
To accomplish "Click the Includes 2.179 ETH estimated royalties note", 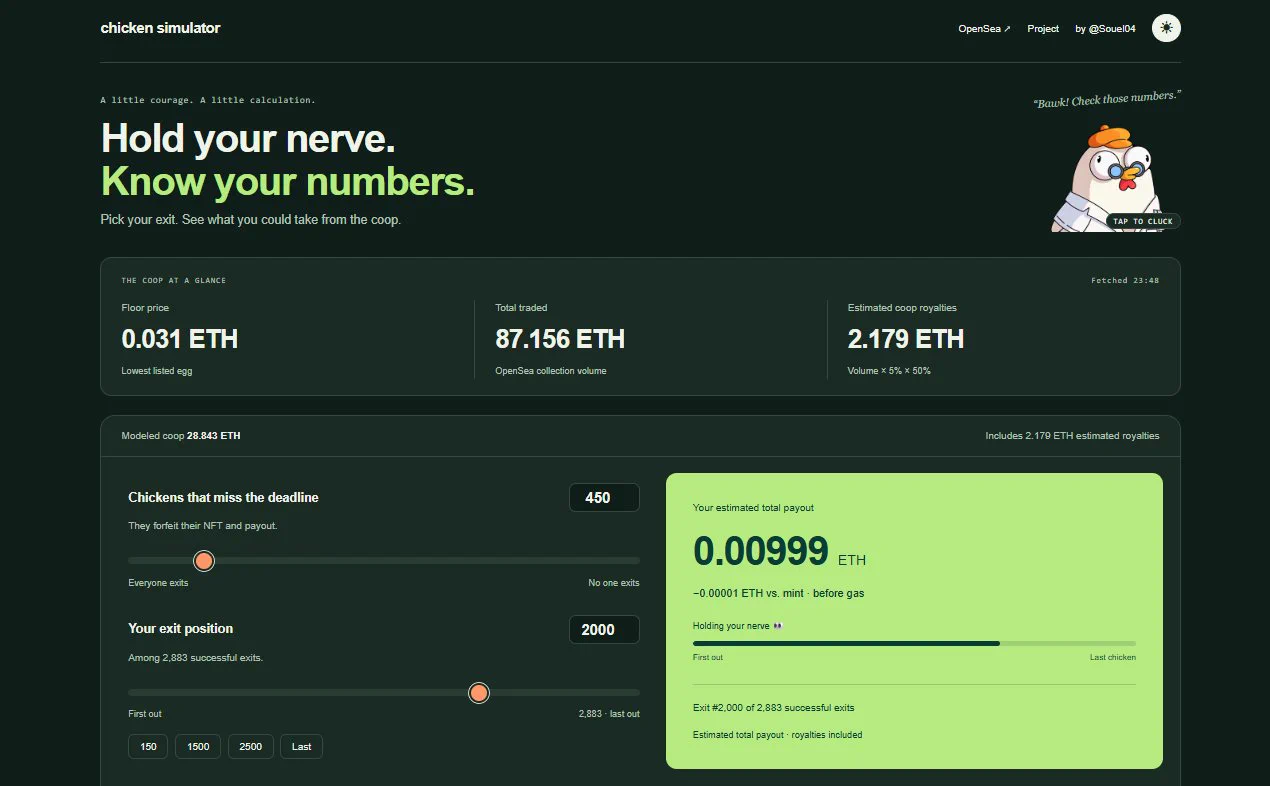I will [1072, 436].
